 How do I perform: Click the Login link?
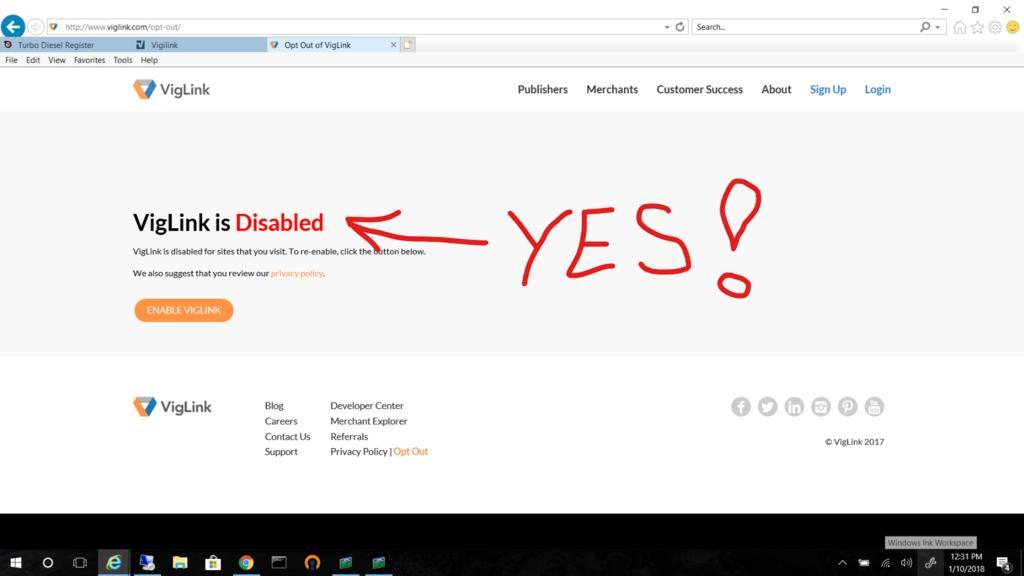click(877, 89)
